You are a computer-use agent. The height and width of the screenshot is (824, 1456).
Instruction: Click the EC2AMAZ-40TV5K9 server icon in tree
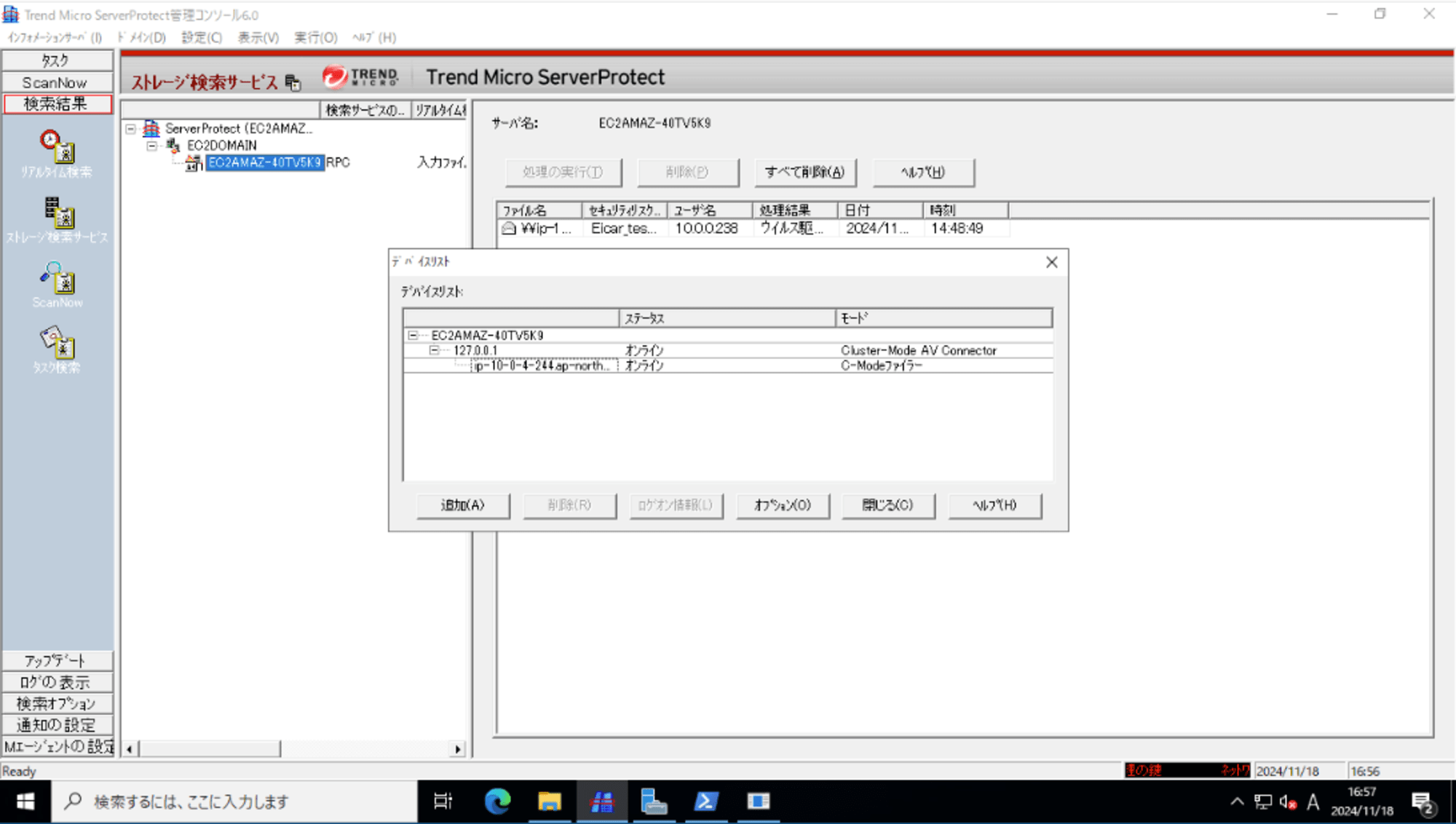[x=194, y=163]
